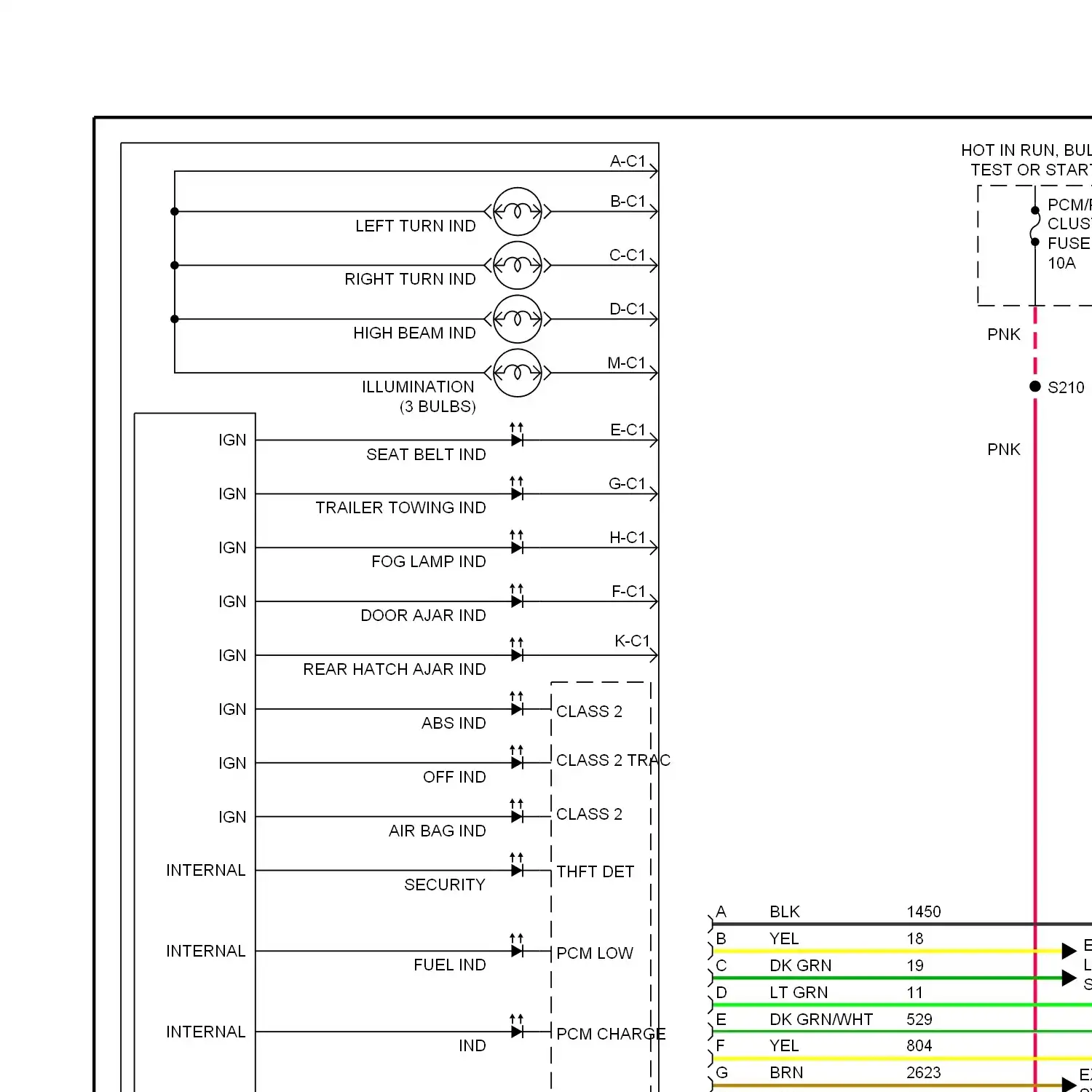Viewport: 1092px width, 1092px height.
Task: Select the FOG LAMP IND text
Action: click(x=428, y=561)
